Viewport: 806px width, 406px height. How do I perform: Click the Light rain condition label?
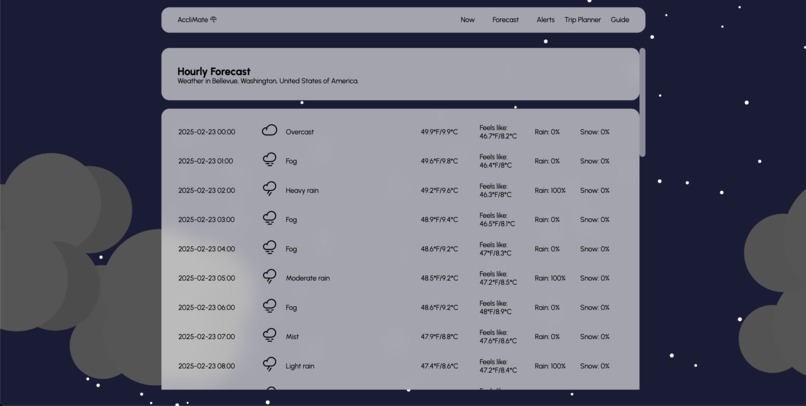(x=300, y=366)
